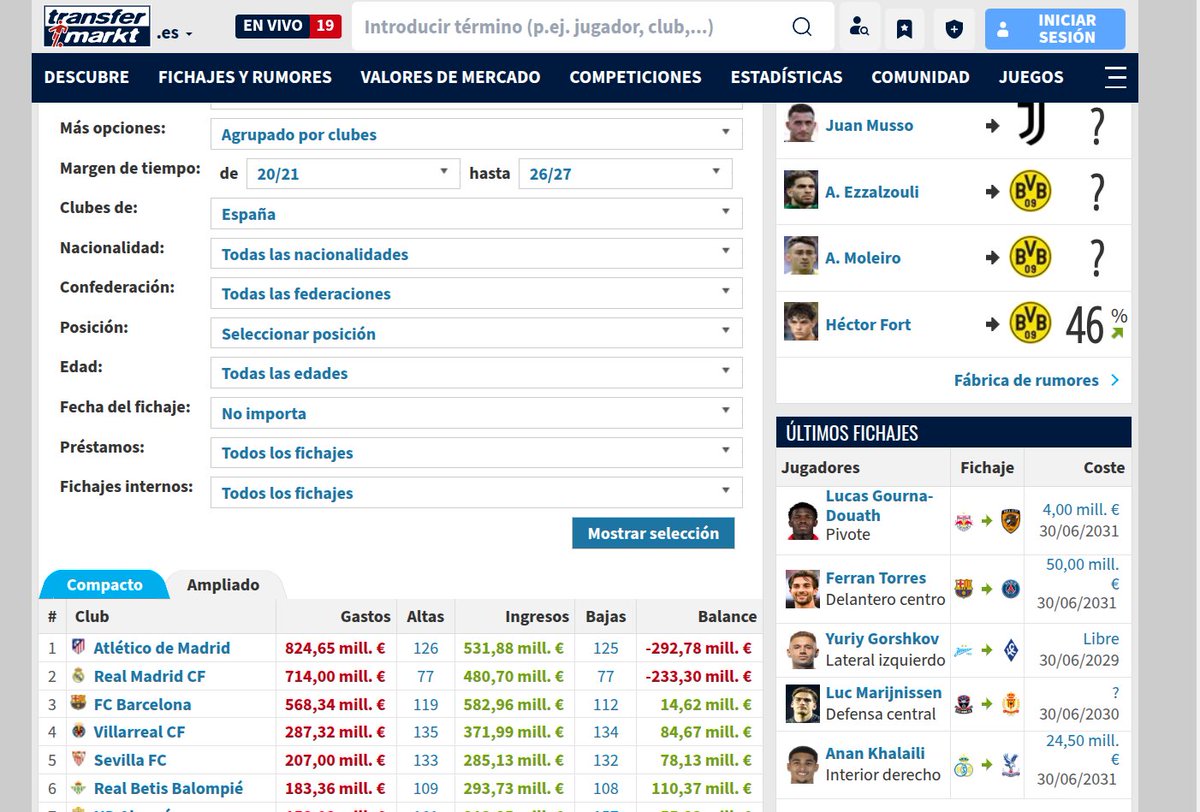Open the Préstamos dropdown
Viewport: 1200px width, 812px height.
(476, 452)
